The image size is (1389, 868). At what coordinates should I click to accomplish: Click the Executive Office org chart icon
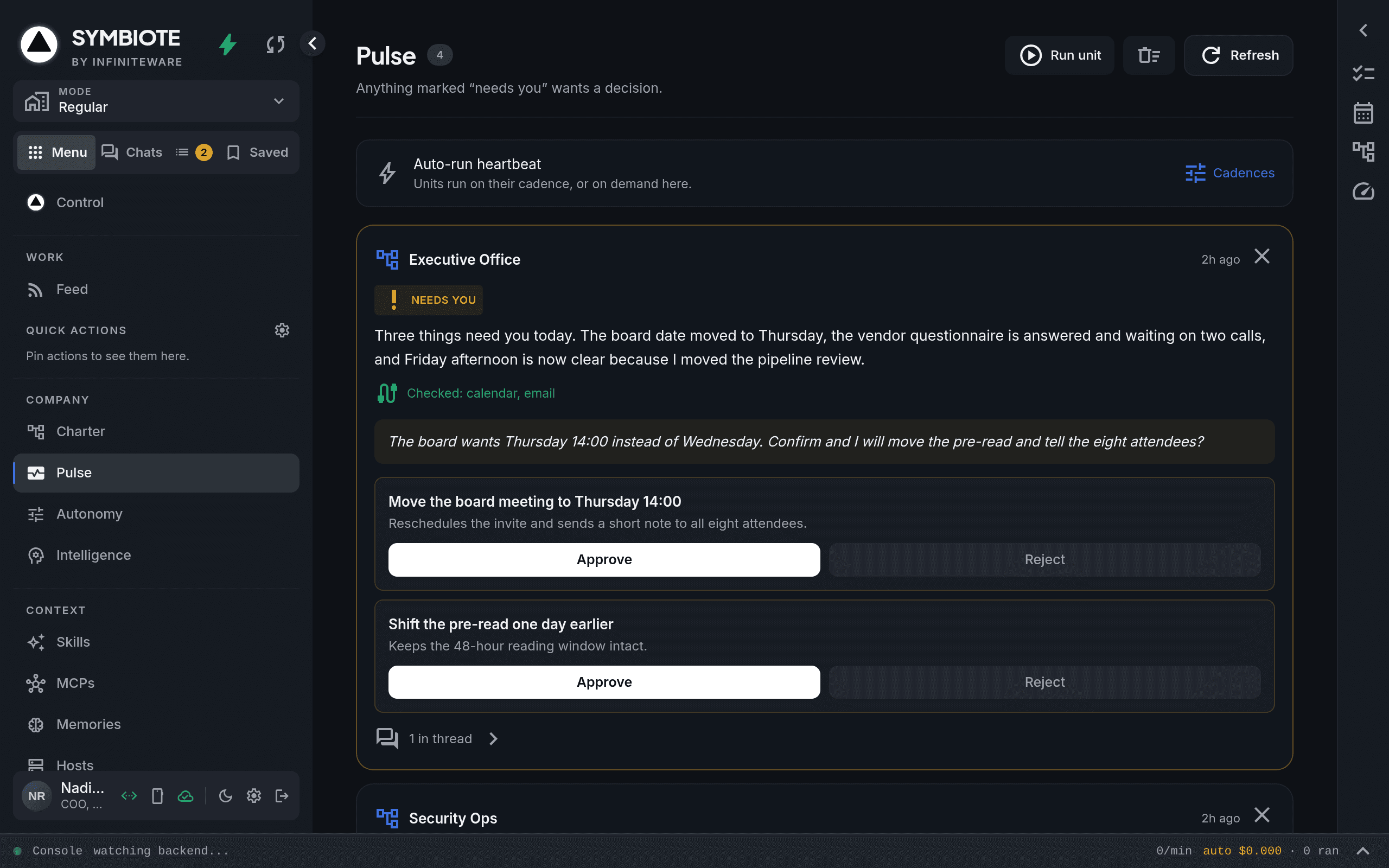point(387,259)
